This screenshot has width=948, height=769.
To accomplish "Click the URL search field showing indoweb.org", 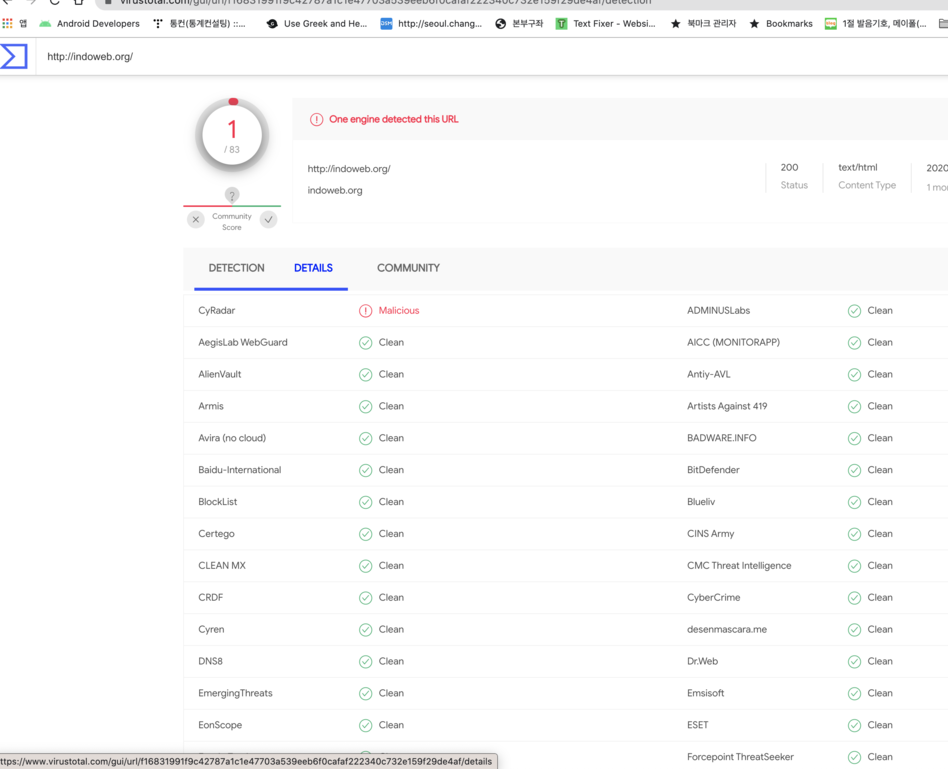I will 400,57.
